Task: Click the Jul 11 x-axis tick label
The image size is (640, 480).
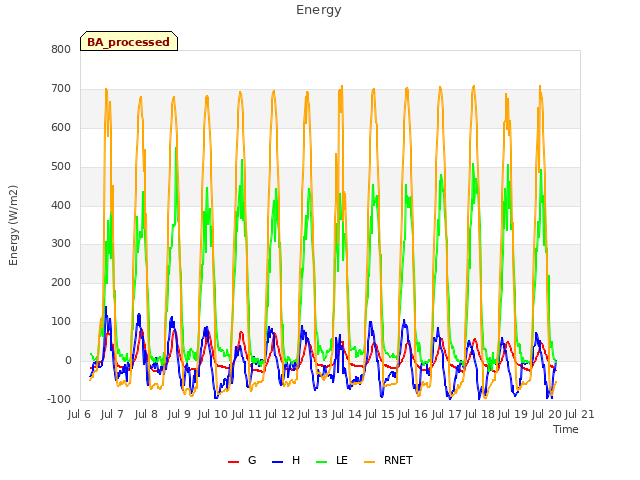Action: 246,415
